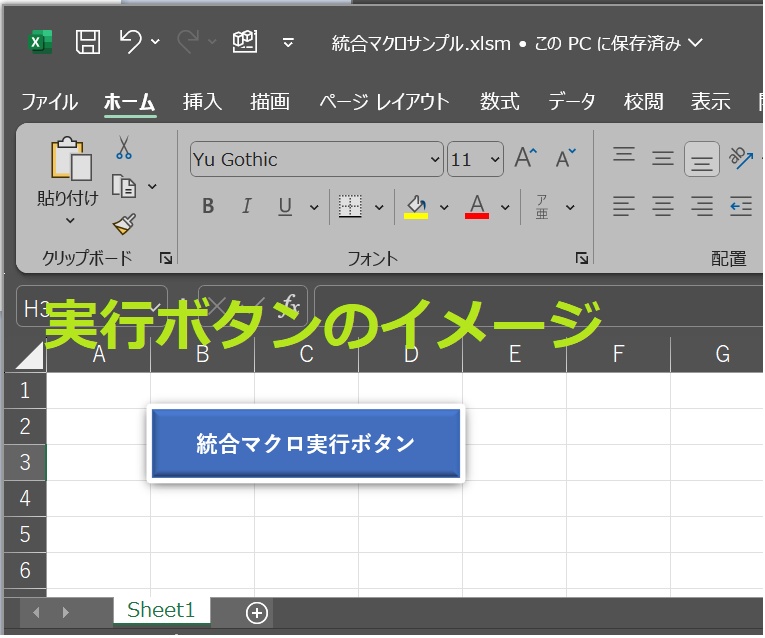
Task: Open the ページ レイアウト tab
Action: (384, 102)
